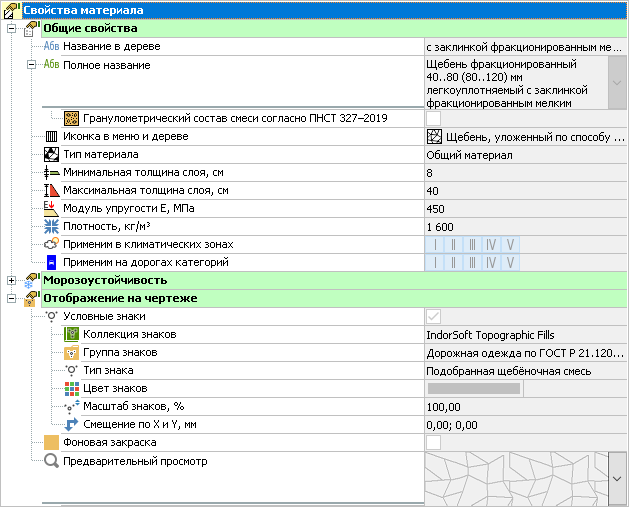Toggle climatic zone V button
Viewport: 629px width, 507px height.
[510, 244]
